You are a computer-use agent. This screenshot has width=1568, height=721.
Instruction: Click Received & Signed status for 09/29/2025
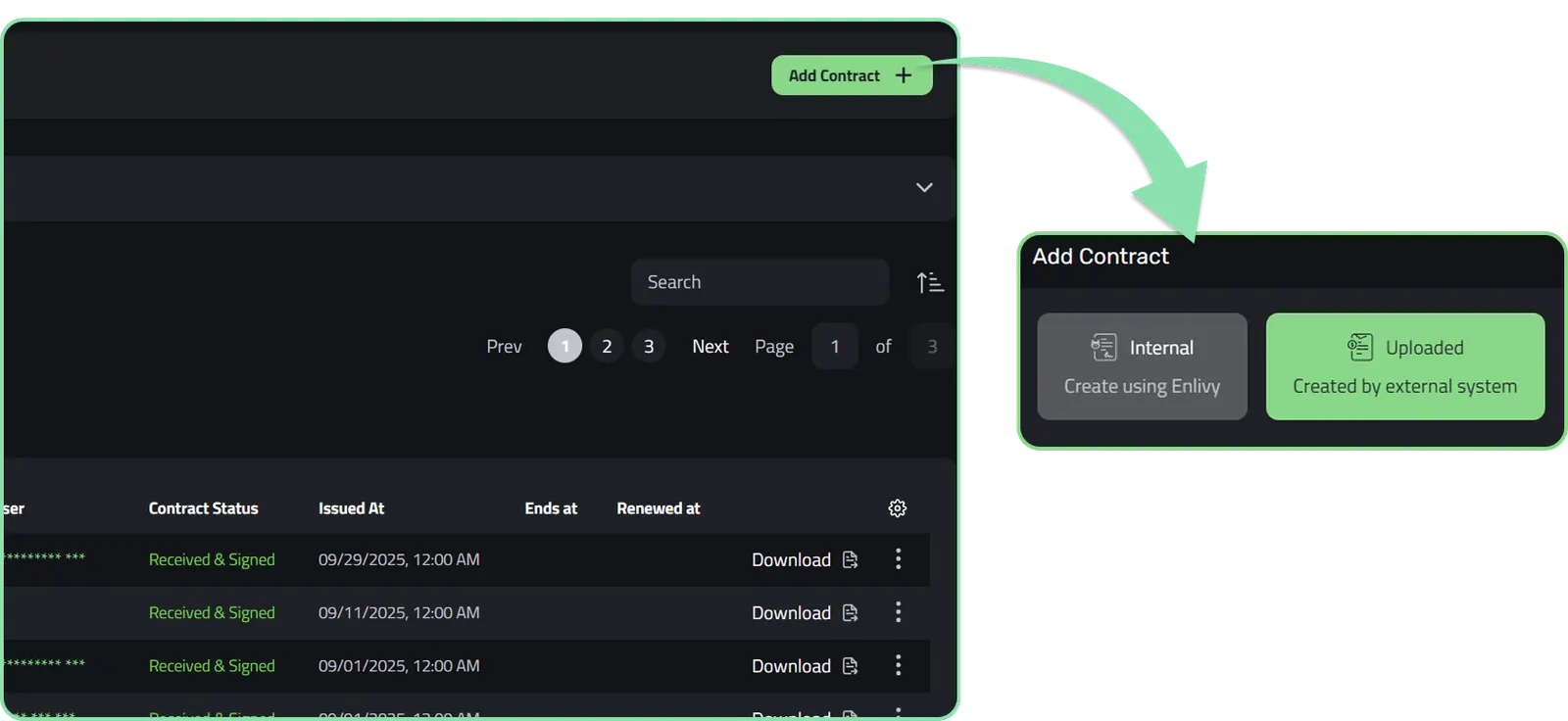(x=212, y=559)
